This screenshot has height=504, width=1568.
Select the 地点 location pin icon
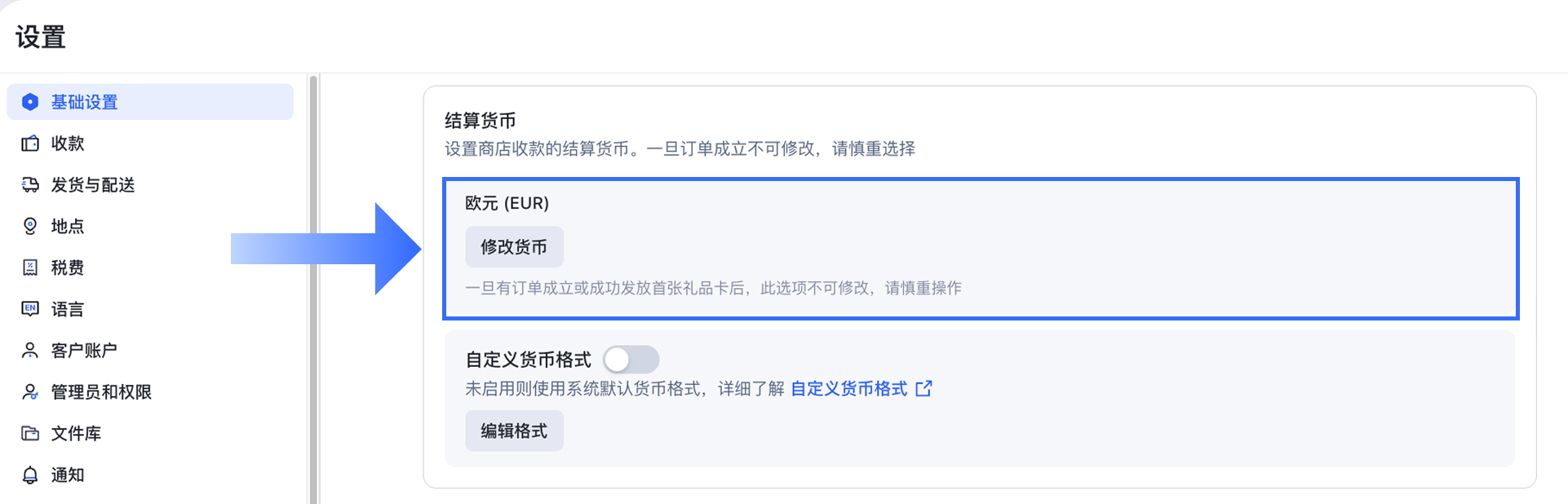coord(30,226)
